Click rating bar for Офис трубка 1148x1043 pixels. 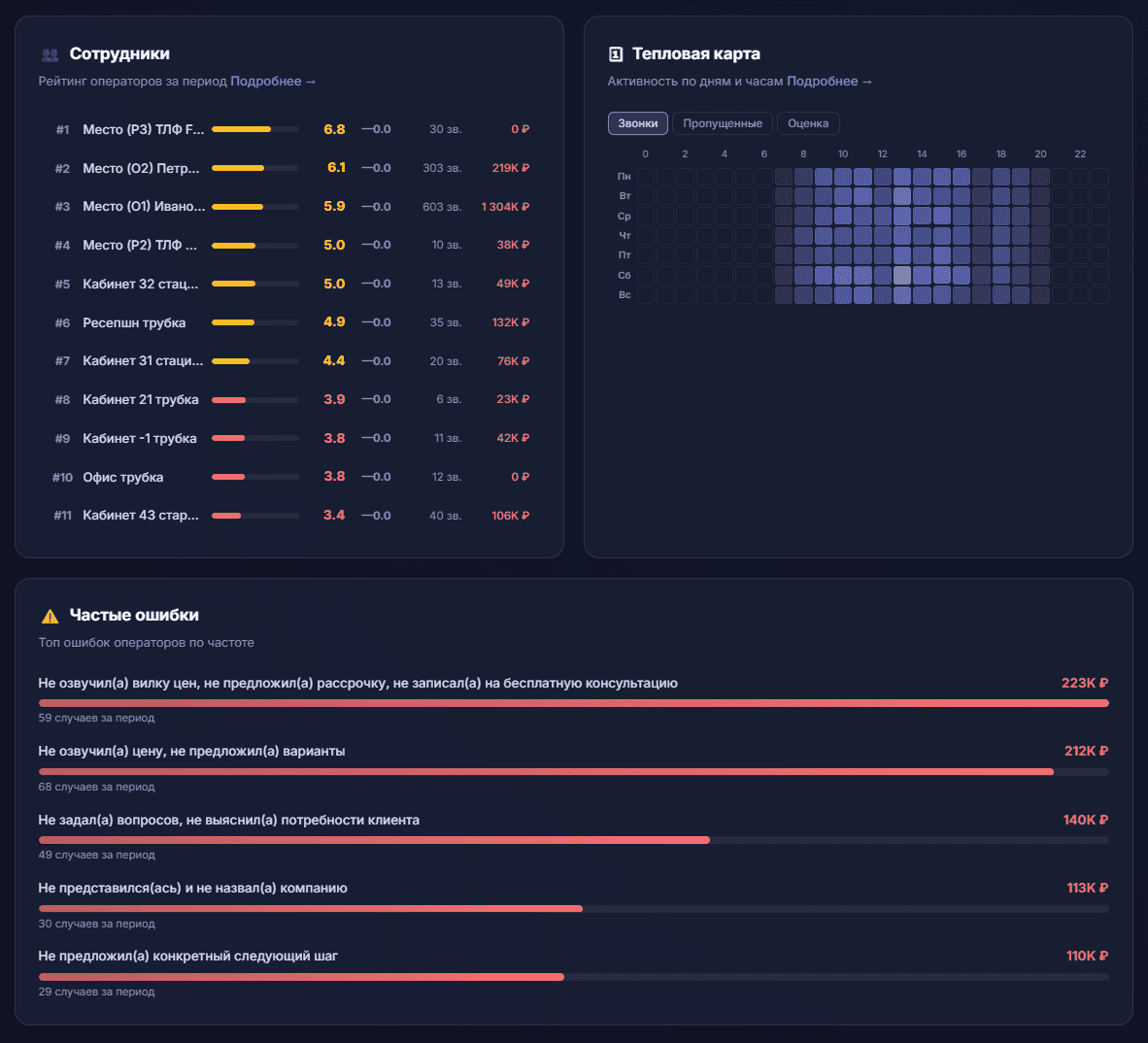click(x=254, y=477)
